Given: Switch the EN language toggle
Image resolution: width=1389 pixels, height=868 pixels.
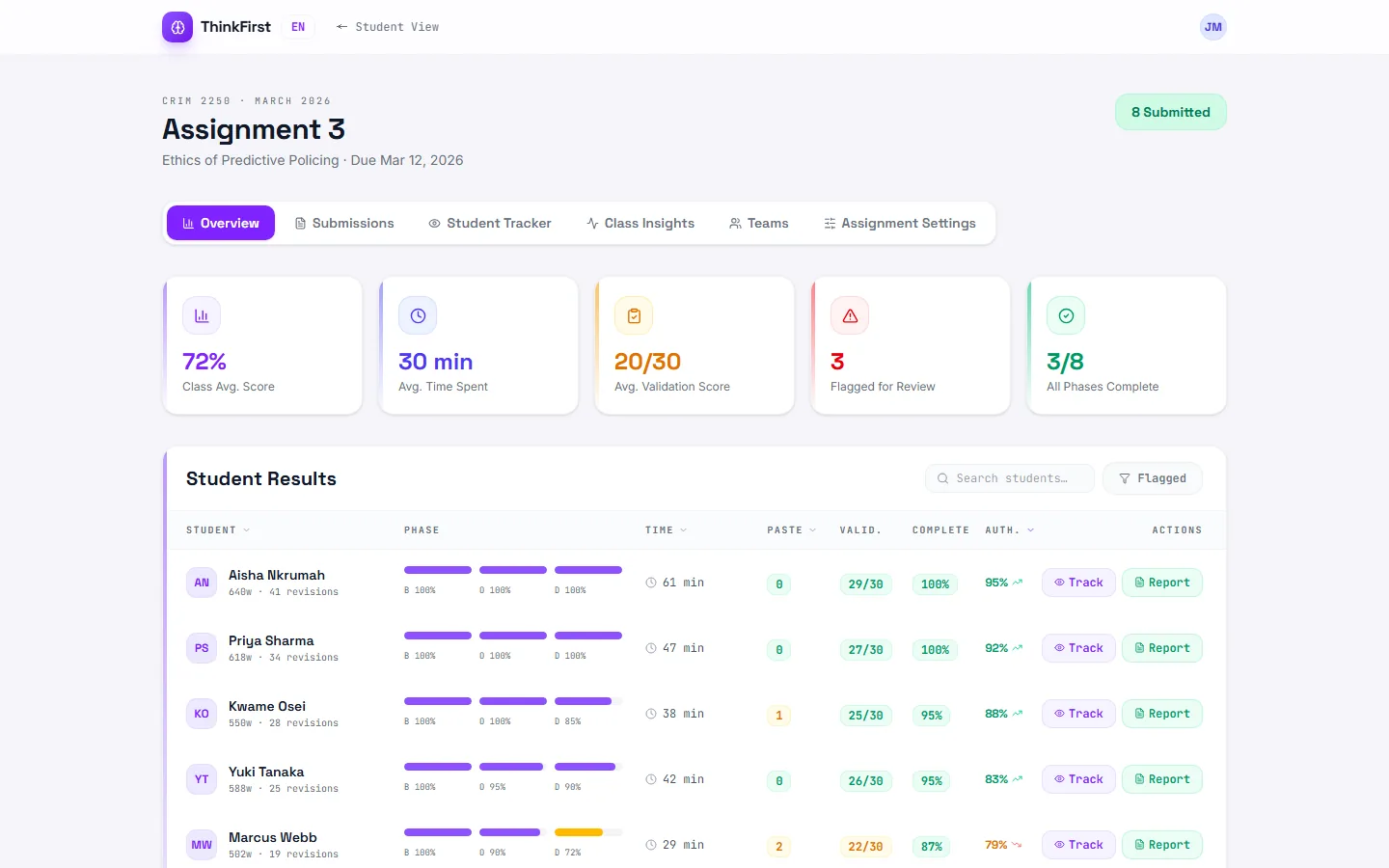Looking at the screenshot, I should click(298, 27).
